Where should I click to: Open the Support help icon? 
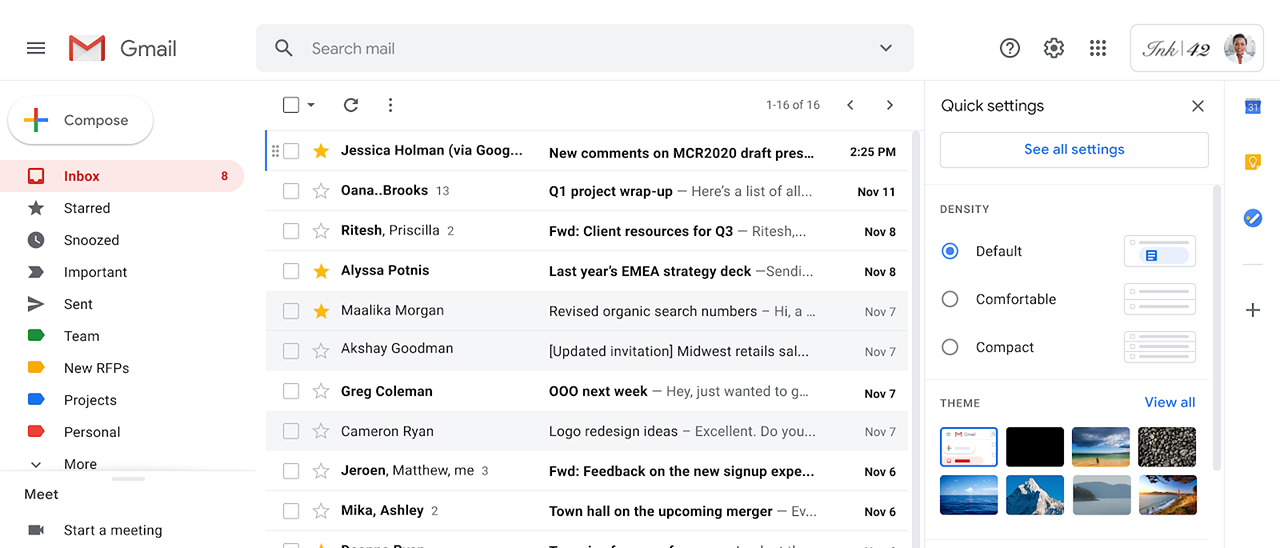pos(1010,48)
